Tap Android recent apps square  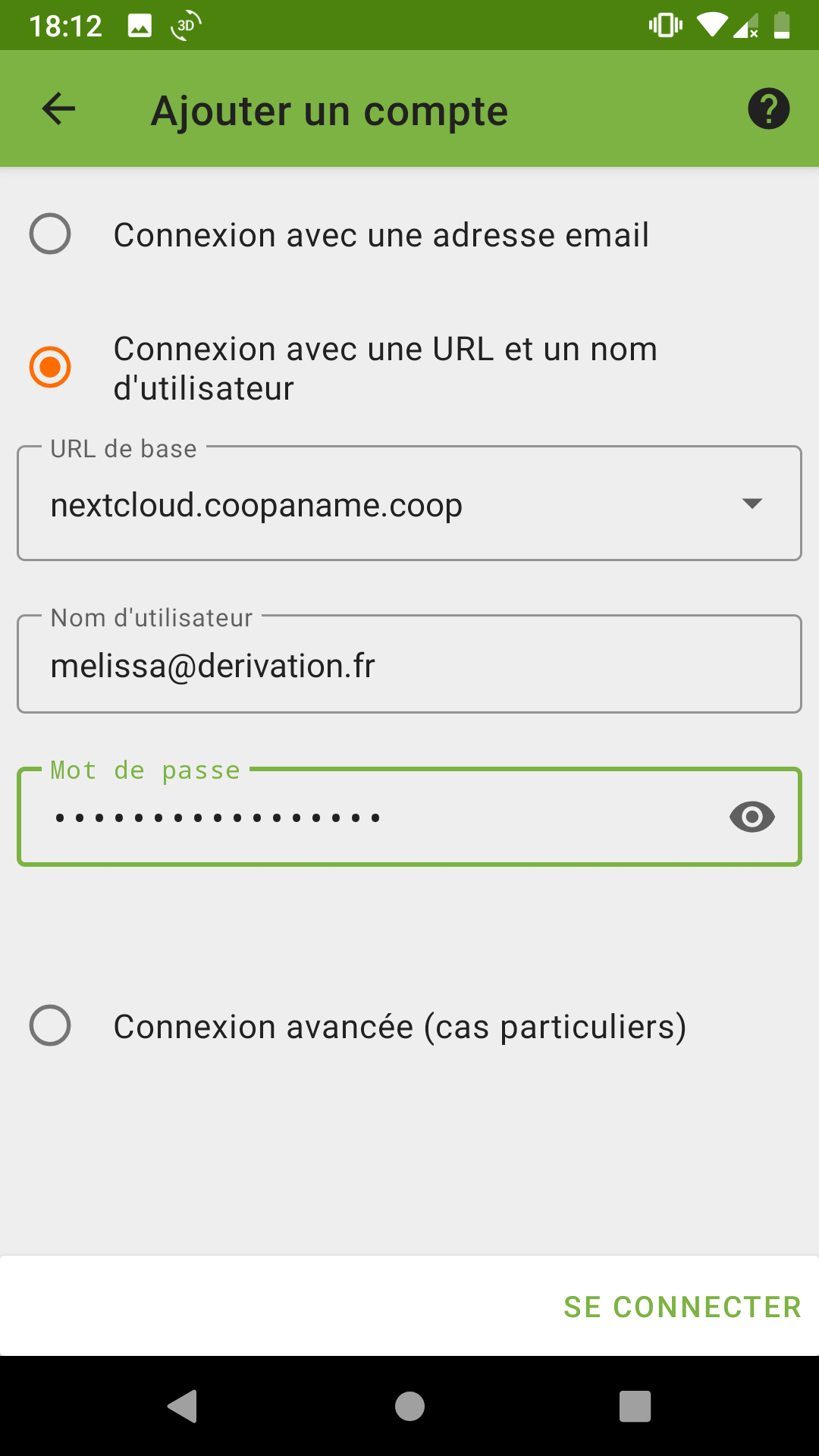635,1407
